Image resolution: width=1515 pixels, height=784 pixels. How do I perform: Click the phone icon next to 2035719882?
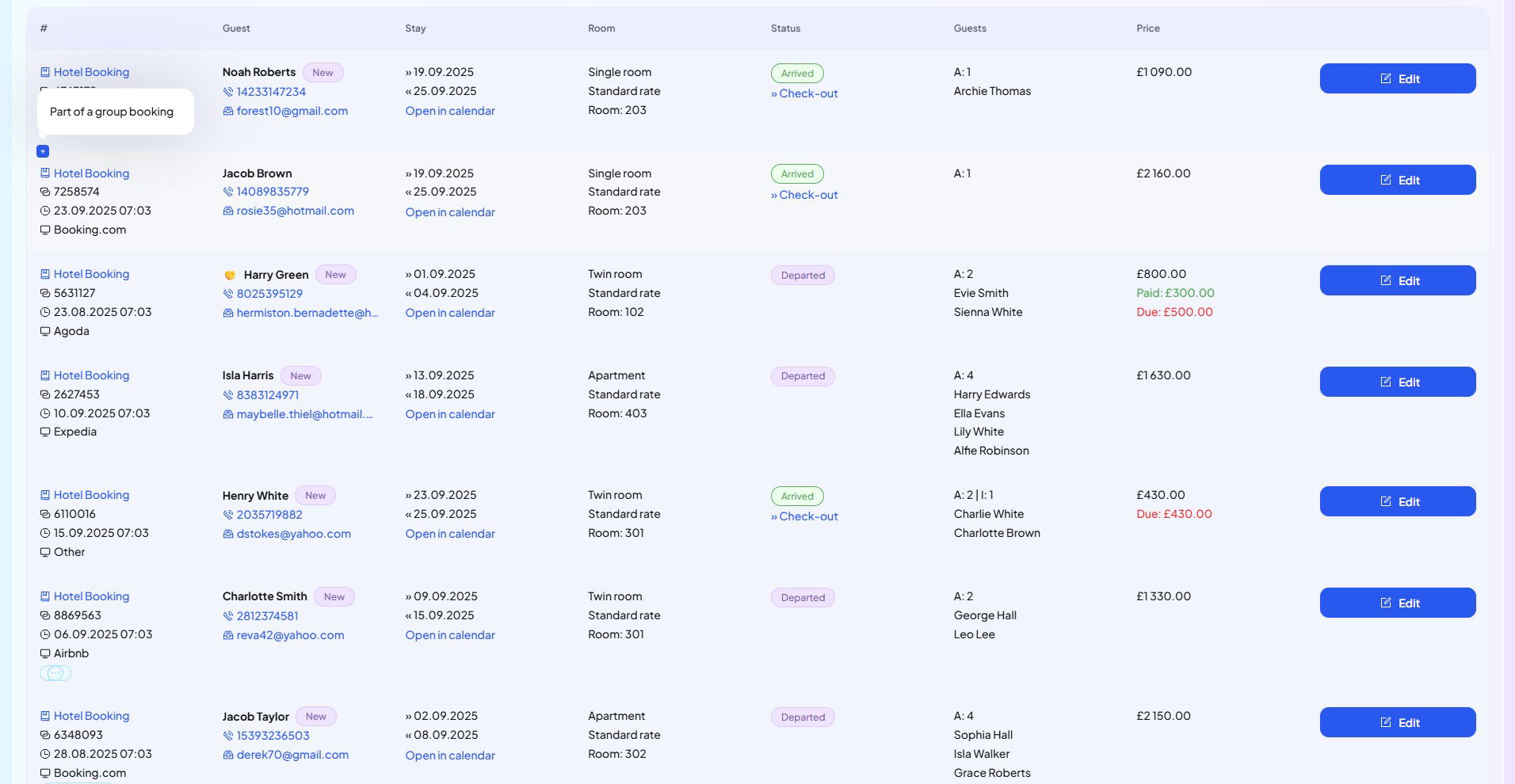tap(228, 515)
